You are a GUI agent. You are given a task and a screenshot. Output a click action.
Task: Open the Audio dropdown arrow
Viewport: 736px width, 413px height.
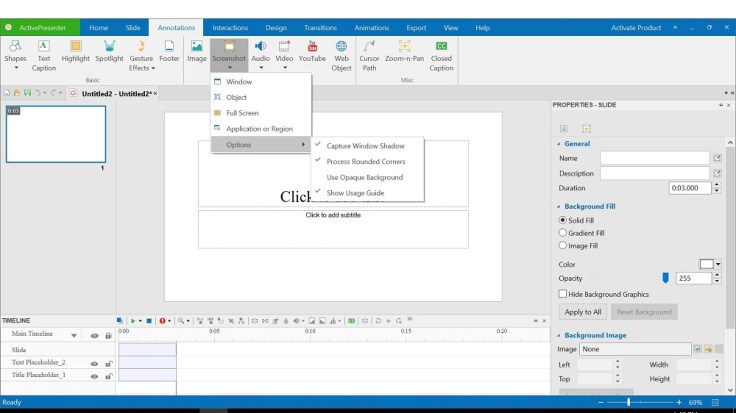click(261, 68)
